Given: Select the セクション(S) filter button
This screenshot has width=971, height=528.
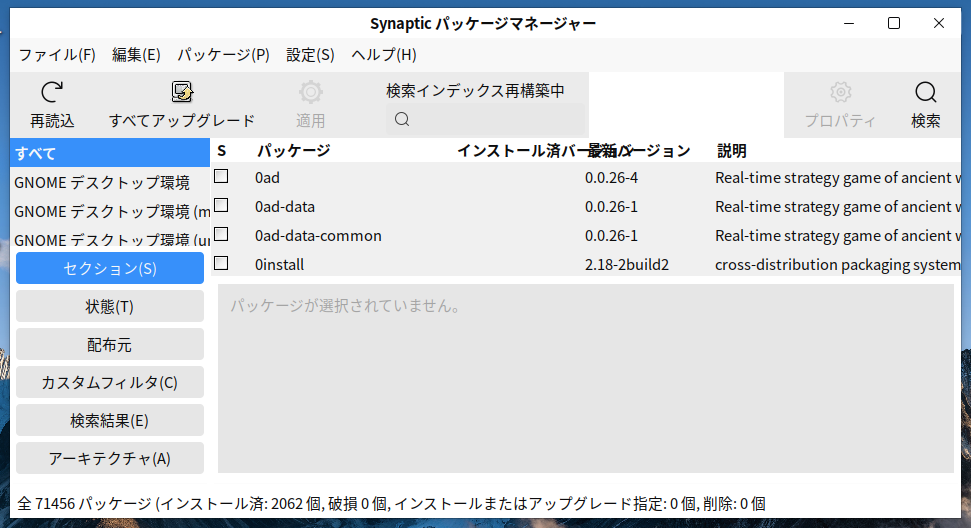Looking at the screenshot, I should 110,268.
